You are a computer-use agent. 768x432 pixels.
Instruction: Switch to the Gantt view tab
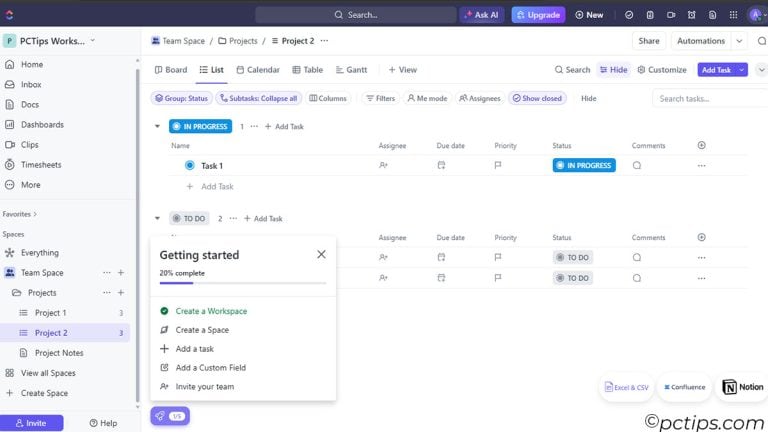pos(351,70)
